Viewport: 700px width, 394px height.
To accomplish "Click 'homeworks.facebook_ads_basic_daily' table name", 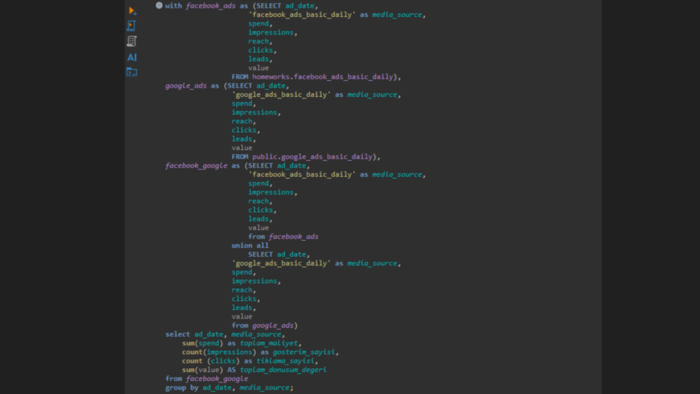I will click(323, 77).
